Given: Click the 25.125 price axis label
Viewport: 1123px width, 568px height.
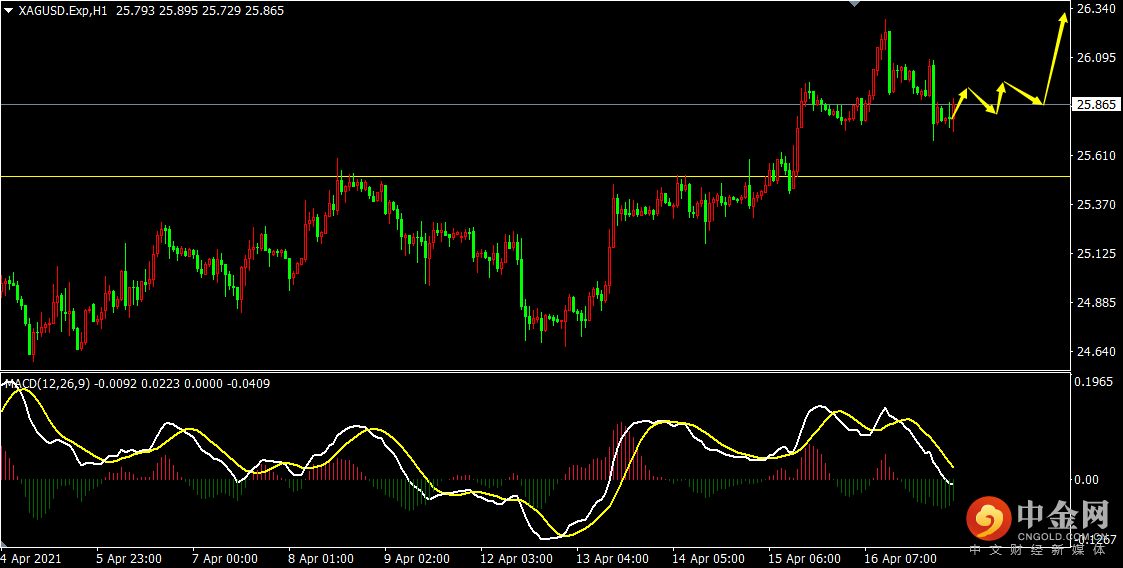Looking at the screenshot, I should (x=1096, y=254).
